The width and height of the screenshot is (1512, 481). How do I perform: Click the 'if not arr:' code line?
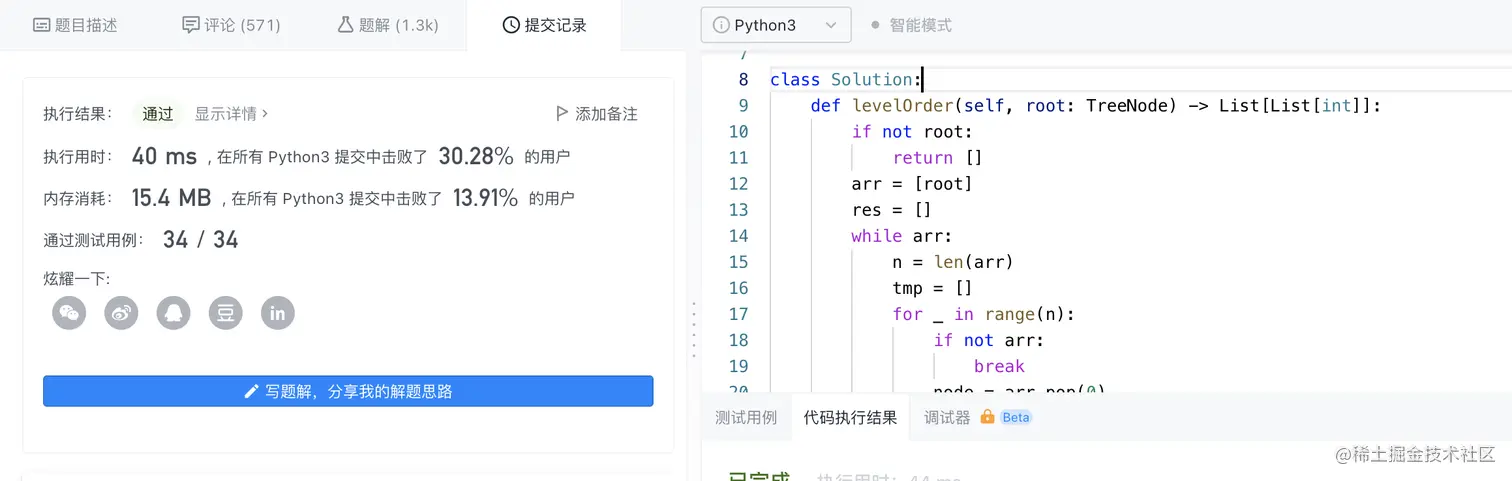coord(989,340)
